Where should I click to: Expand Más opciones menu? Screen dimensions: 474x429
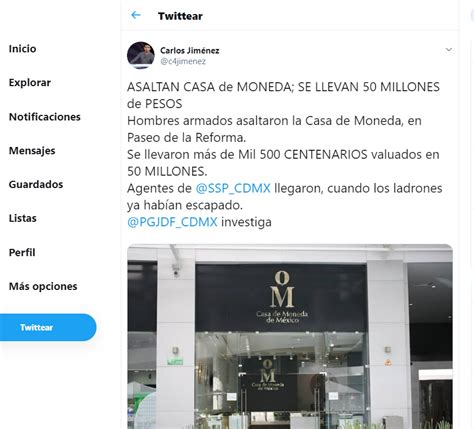(x=43, y=286)
